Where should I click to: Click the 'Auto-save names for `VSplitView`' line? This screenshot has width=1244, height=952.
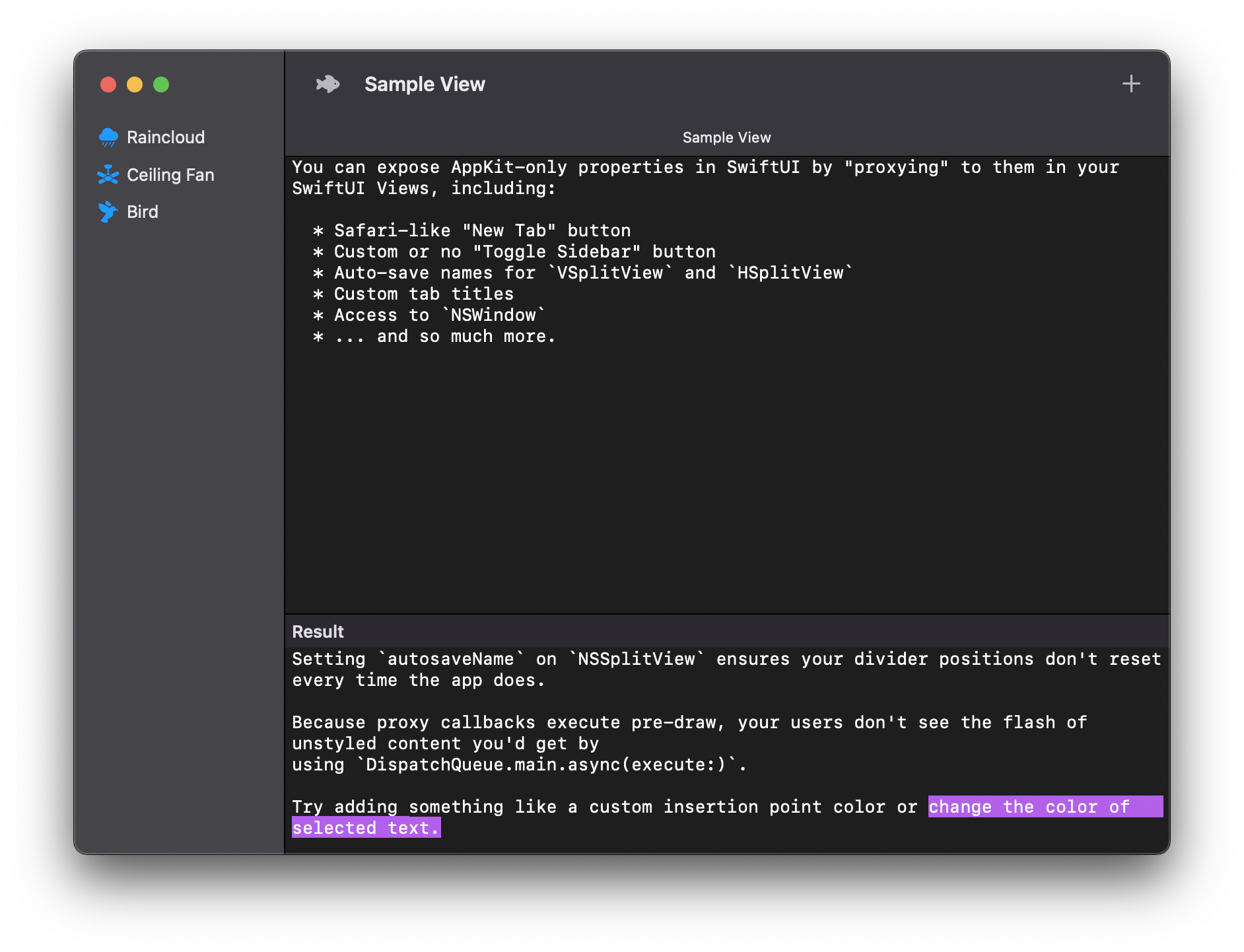click(x=582, y=273)
